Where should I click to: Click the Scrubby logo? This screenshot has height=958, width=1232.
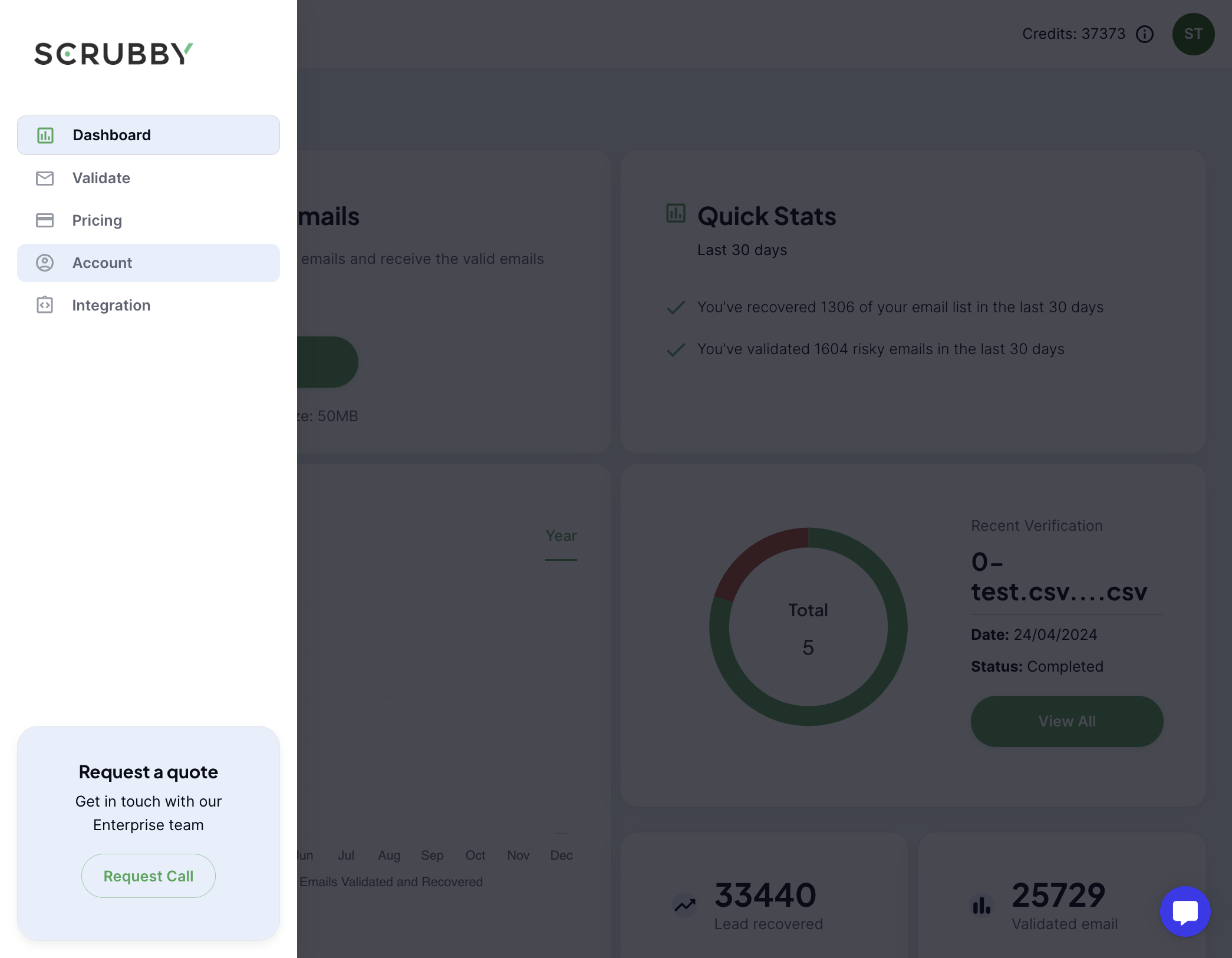[x=114, y=54]
